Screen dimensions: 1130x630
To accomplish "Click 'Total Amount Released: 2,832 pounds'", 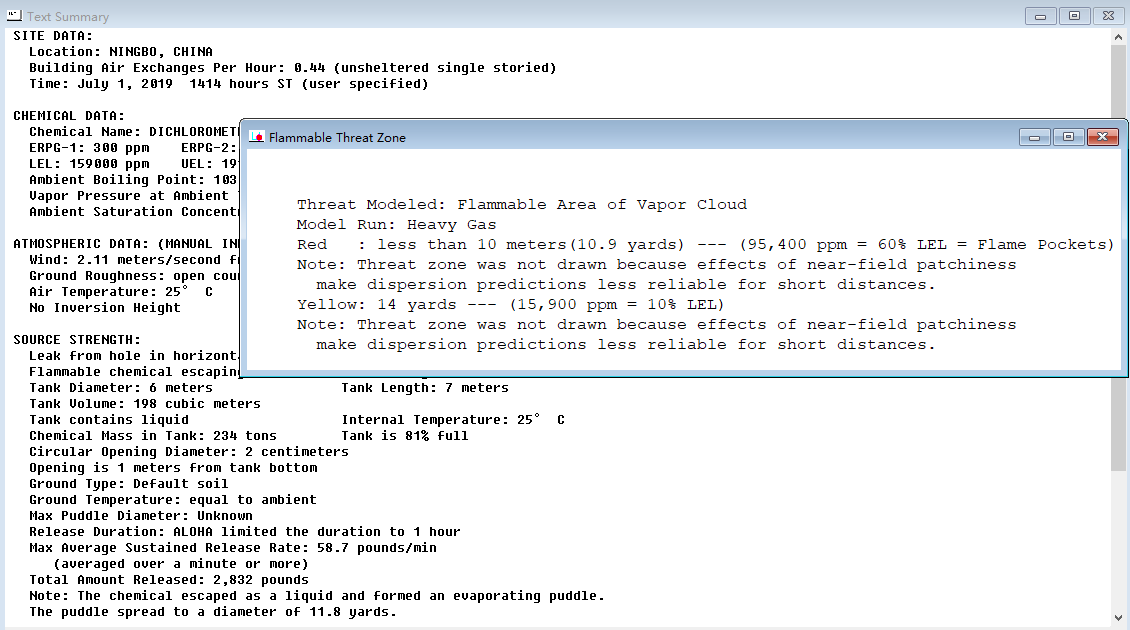I will [169, 580].
